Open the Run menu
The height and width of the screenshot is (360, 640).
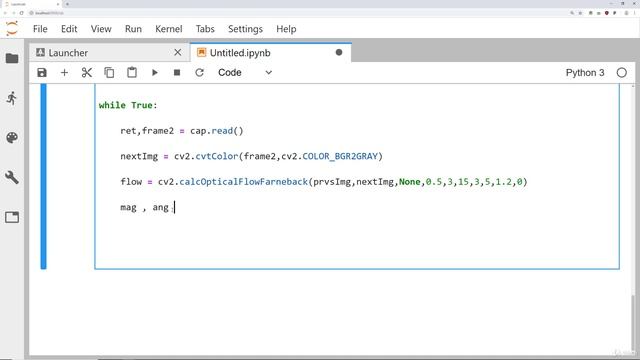pos(133,29)
